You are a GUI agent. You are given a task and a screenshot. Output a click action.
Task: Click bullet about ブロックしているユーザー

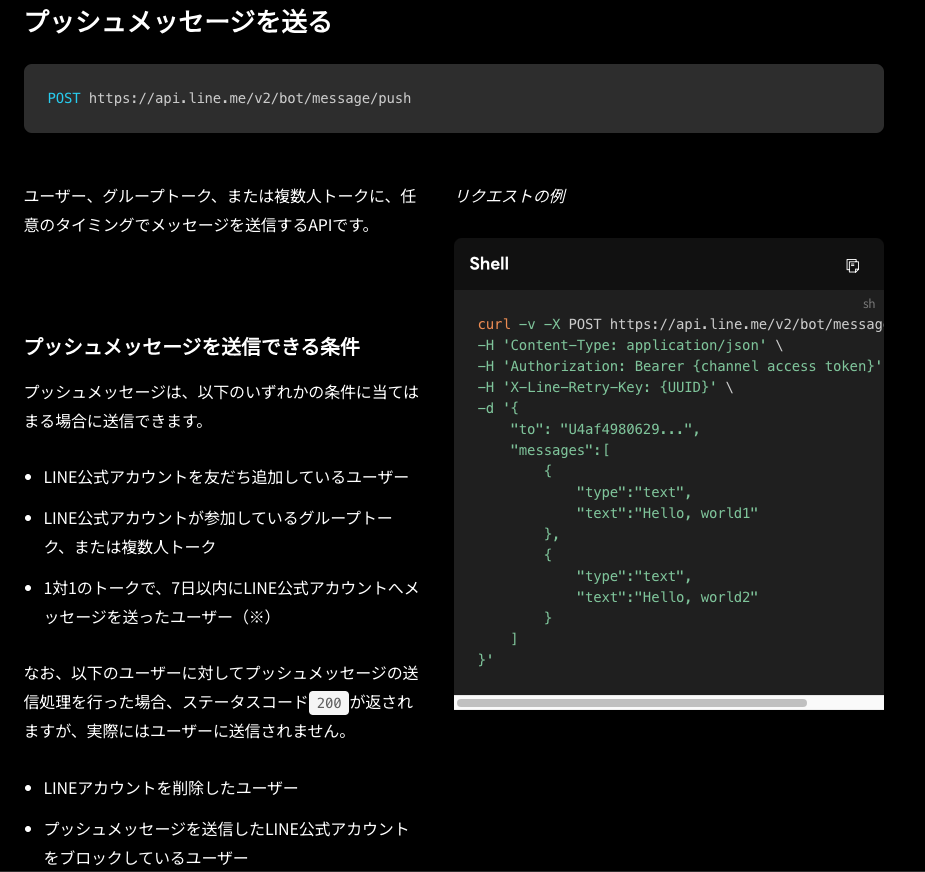(x=226, y=843)
